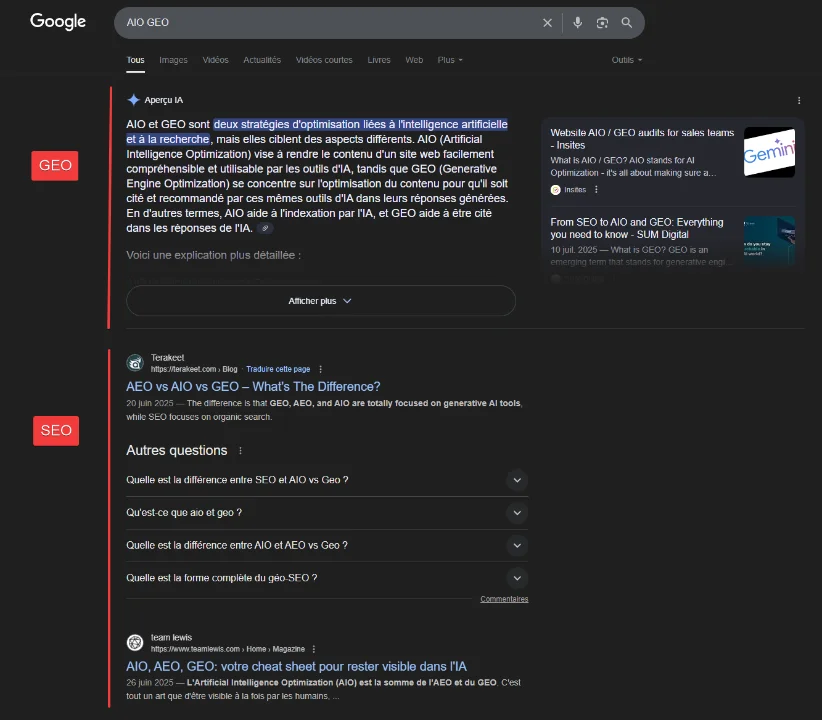Open three-dot menu beside Autres questions

pyautogui.click(x=238, y=451)
